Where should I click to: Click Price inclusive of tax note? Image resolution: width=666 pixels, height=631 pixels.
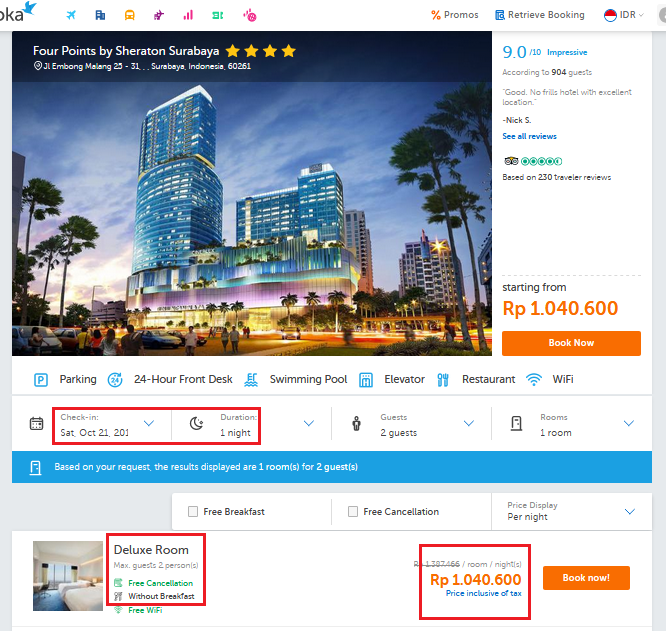pos(483,593)
